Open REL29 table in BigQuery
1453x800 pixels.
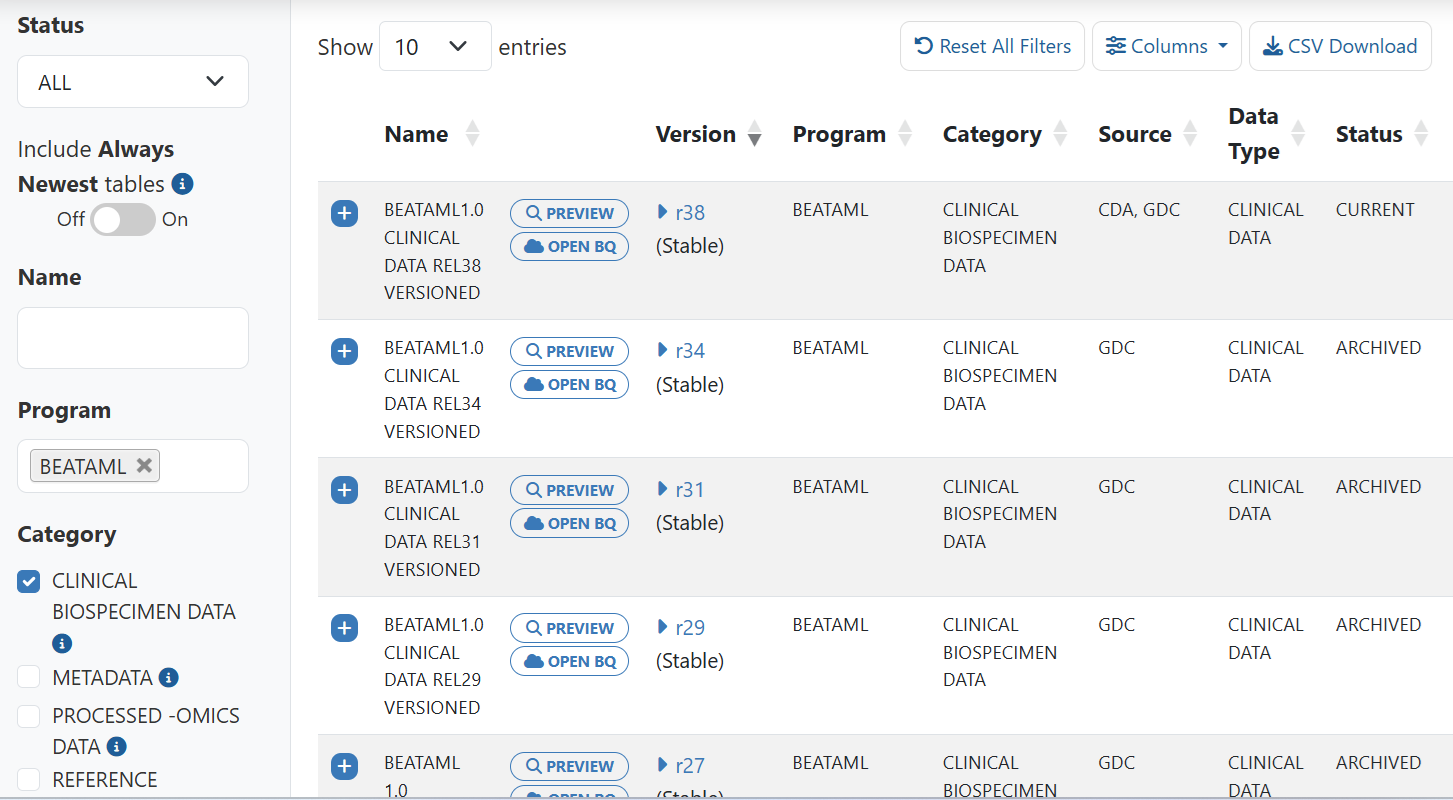[569, 661]
